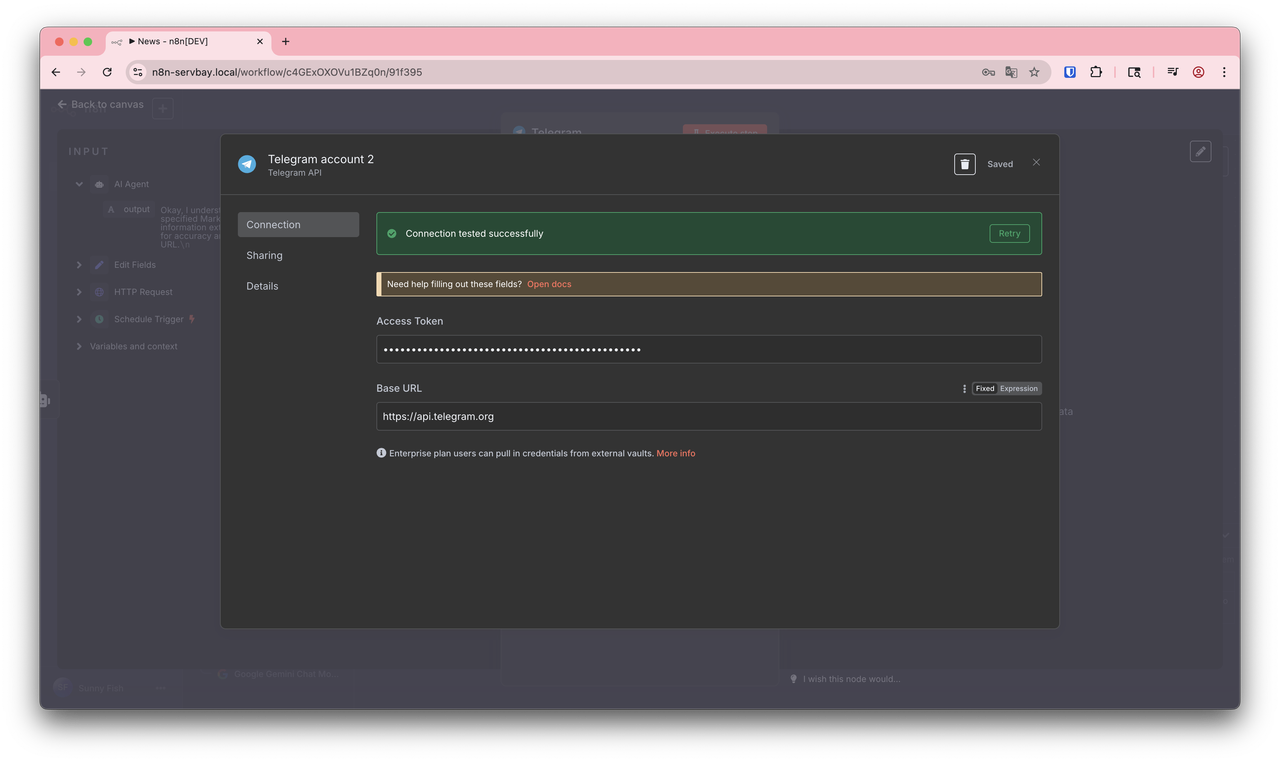
Task: Open the Bitwarden extension icon
Action: click(x=1070, y=72)
